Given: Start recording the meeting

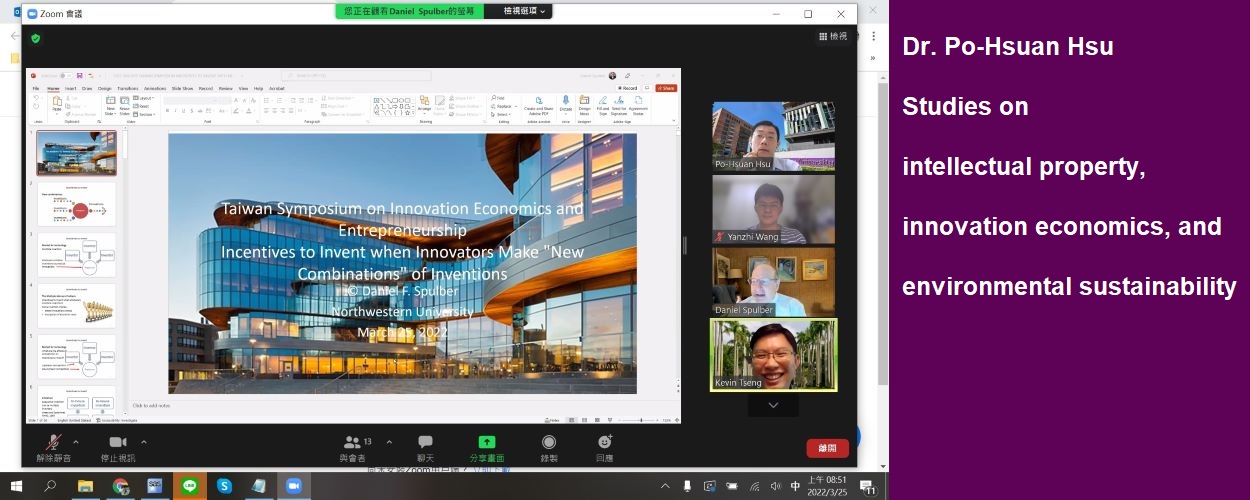Looking at the screenshot, I should point(548,442).
